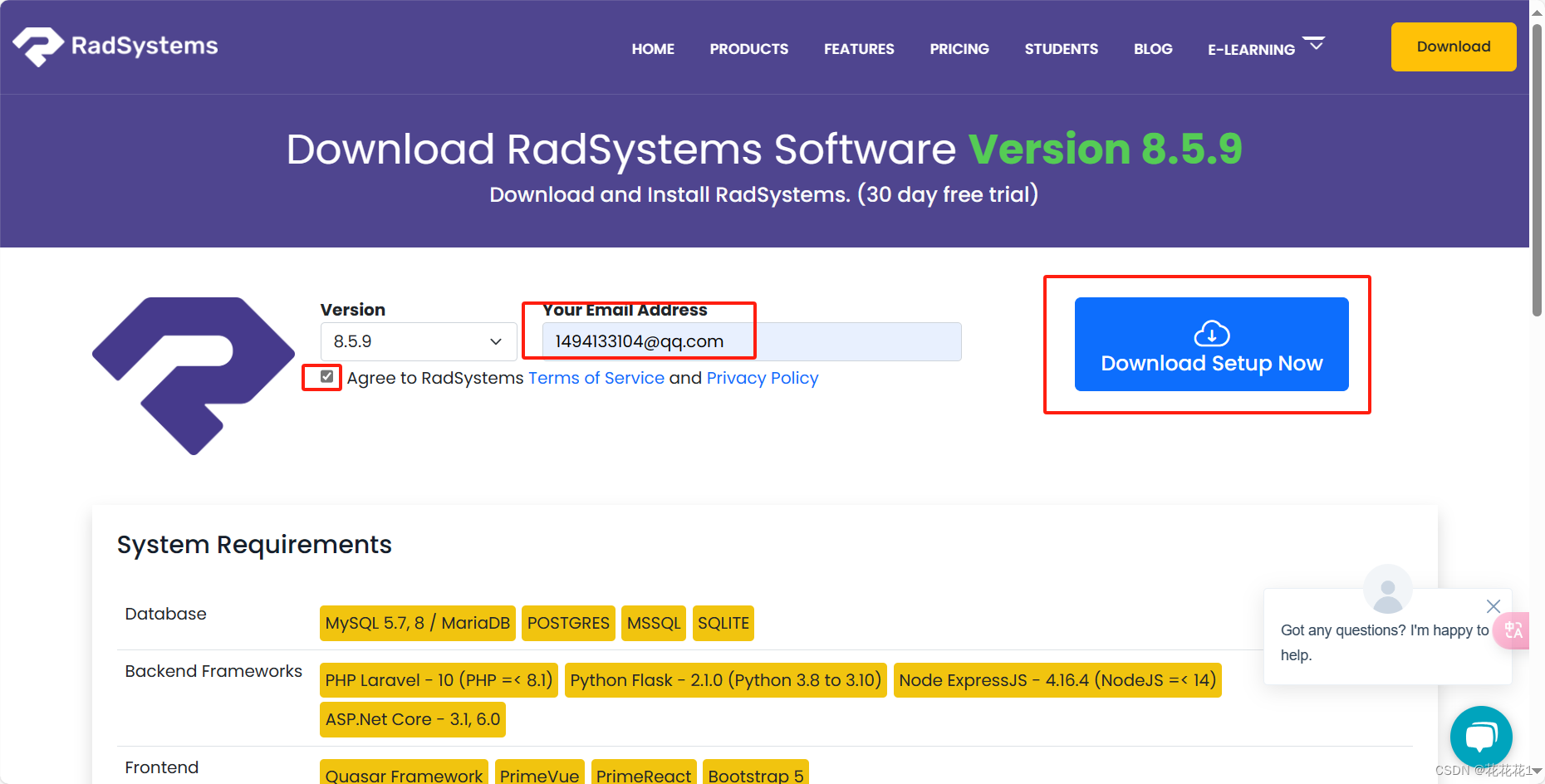This screenshot has width=1545, height=784.
Task: Open the STUDENTS menu item
Action: 1062,49
